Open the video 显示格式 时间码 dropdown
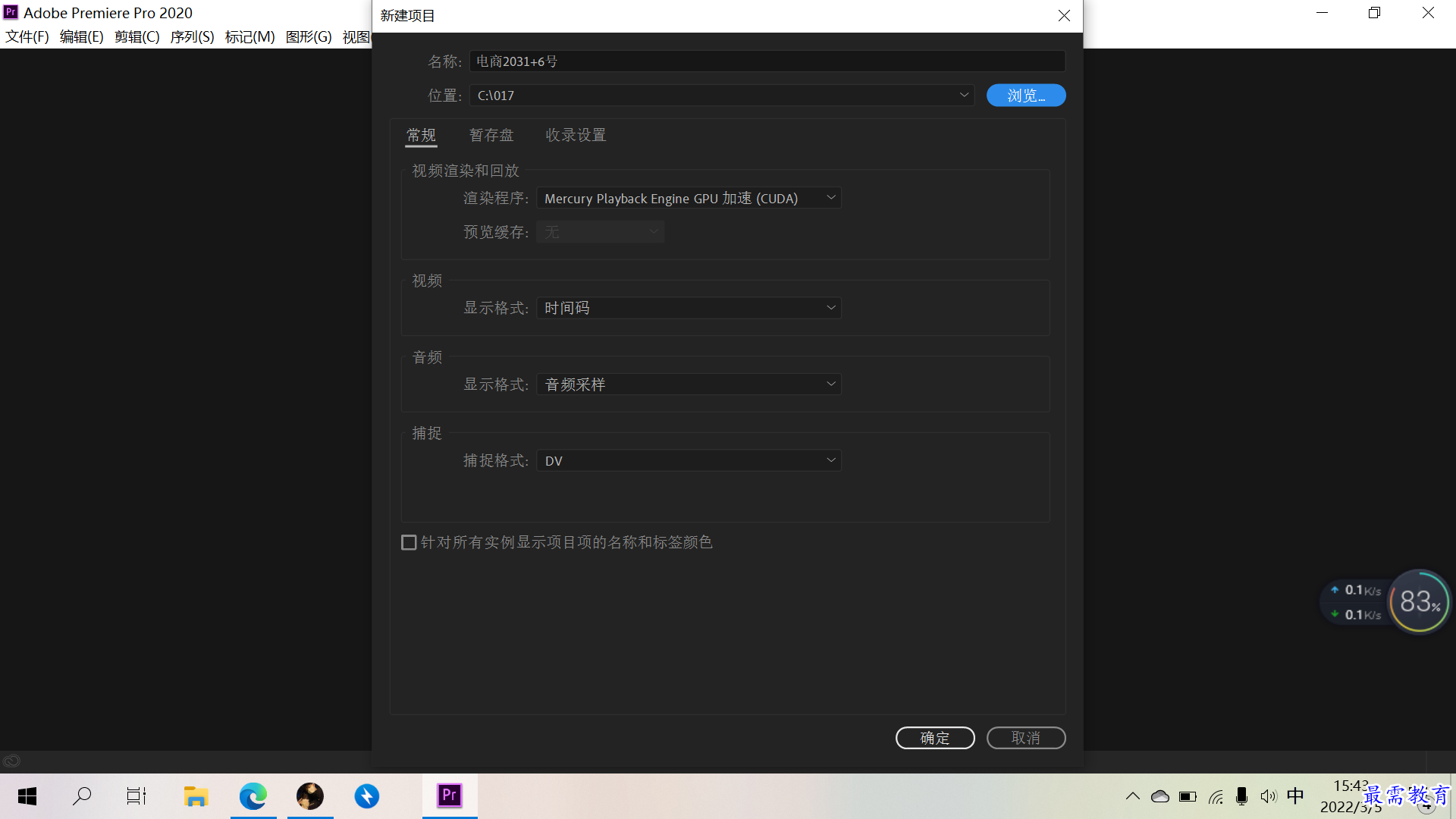 click(689, 308)
